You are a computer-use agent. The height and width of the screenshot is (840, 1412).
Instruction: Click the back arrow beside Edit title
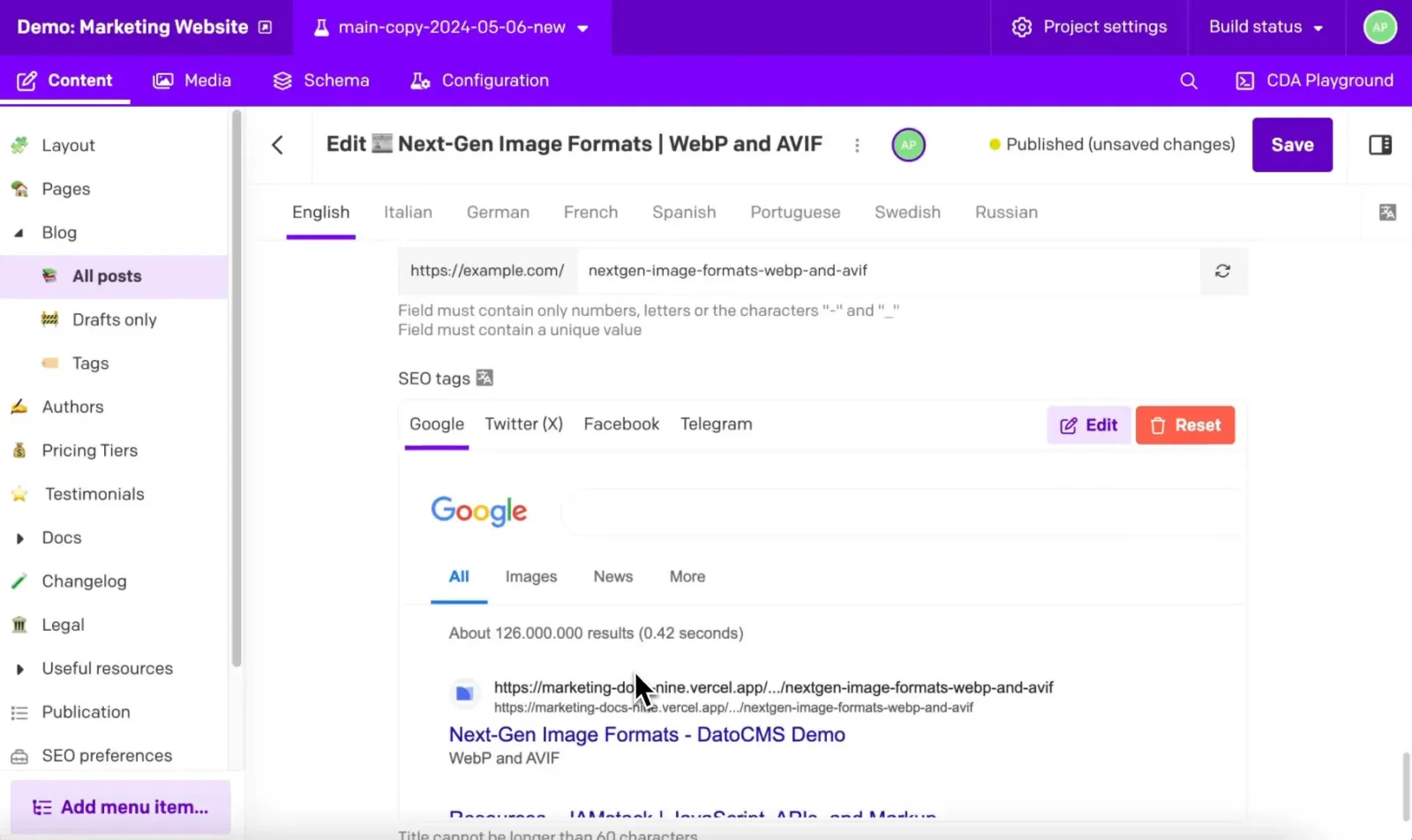tap(277, 145)
